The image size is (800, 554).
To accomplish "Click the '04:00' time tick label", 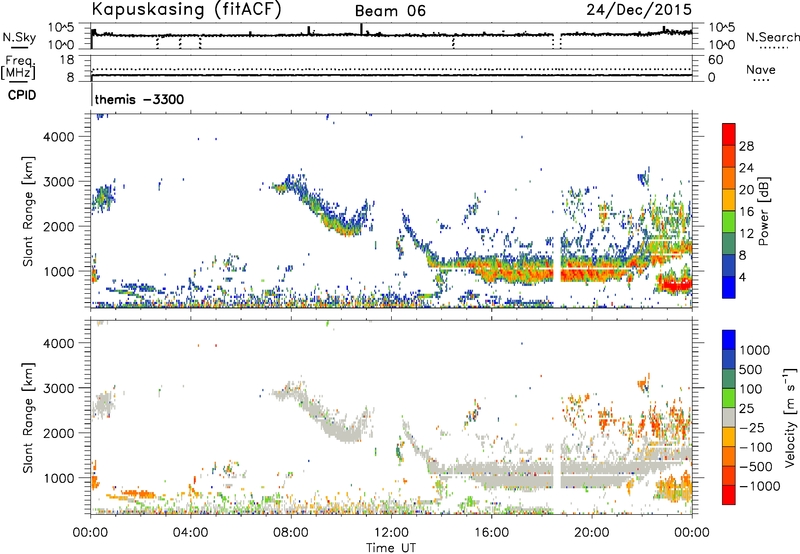I will tap(191, 533).
